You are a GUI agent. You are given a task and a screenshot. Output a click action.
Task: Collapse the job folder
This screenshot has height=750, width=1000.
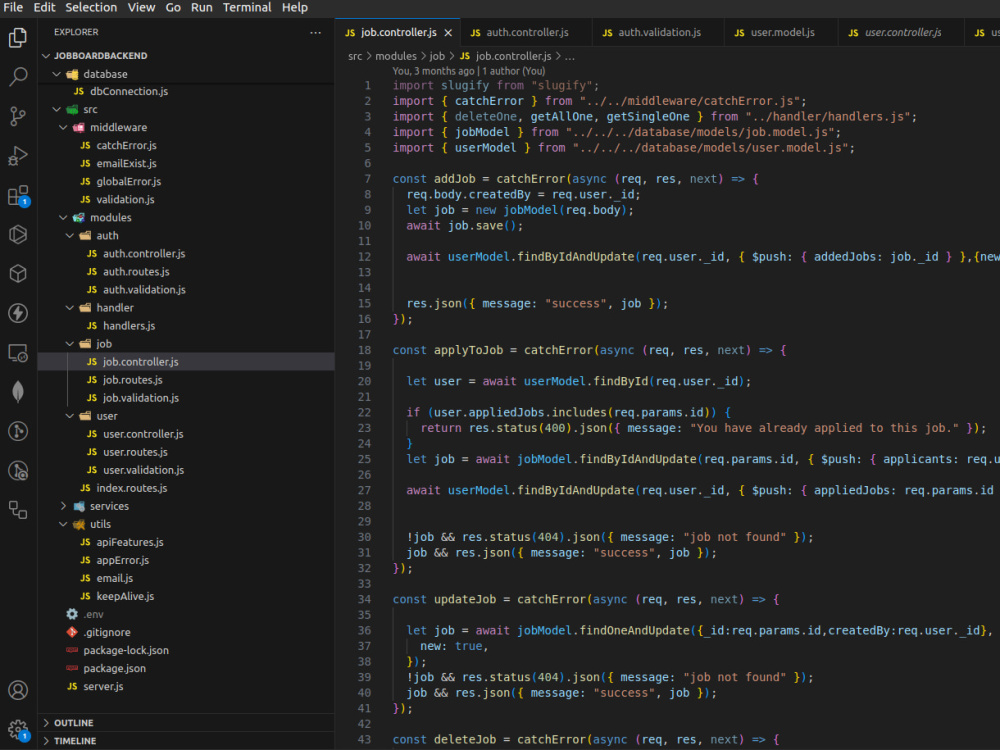tap(70, 344)
